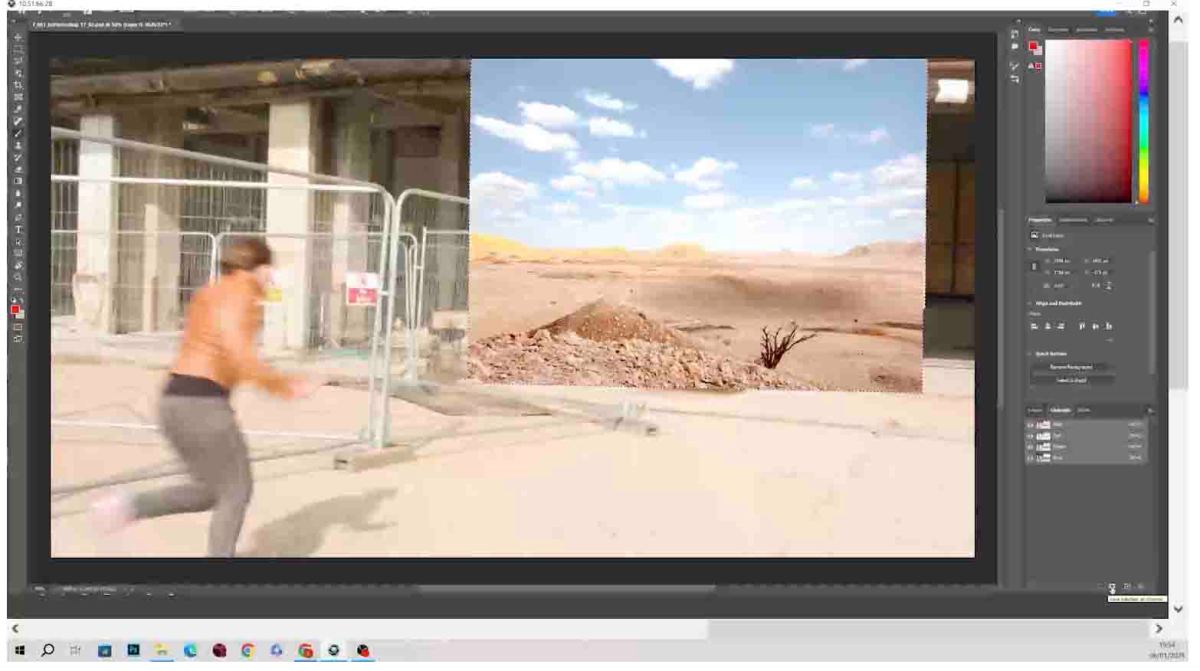Click the Select Subject button

[x=1071, y=379]
